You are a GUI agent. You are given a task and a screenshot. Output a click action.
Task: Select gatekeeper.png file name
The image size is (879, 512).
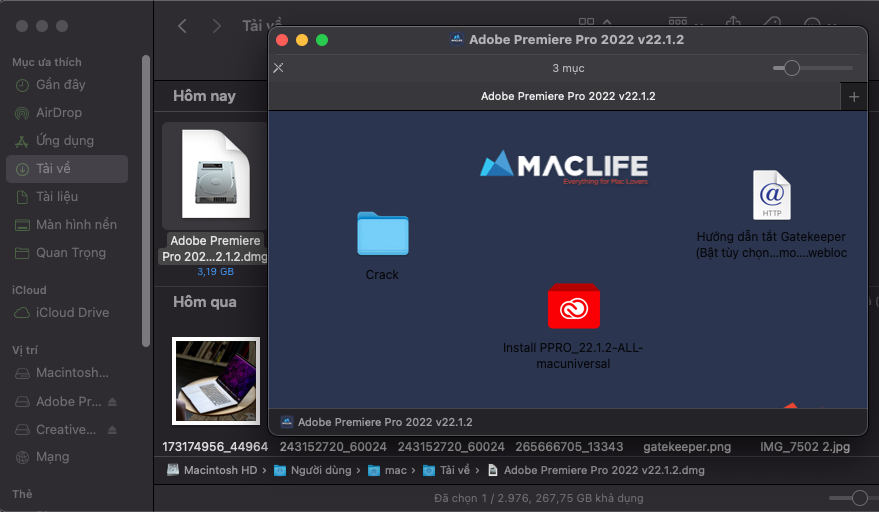pos(687,447)
